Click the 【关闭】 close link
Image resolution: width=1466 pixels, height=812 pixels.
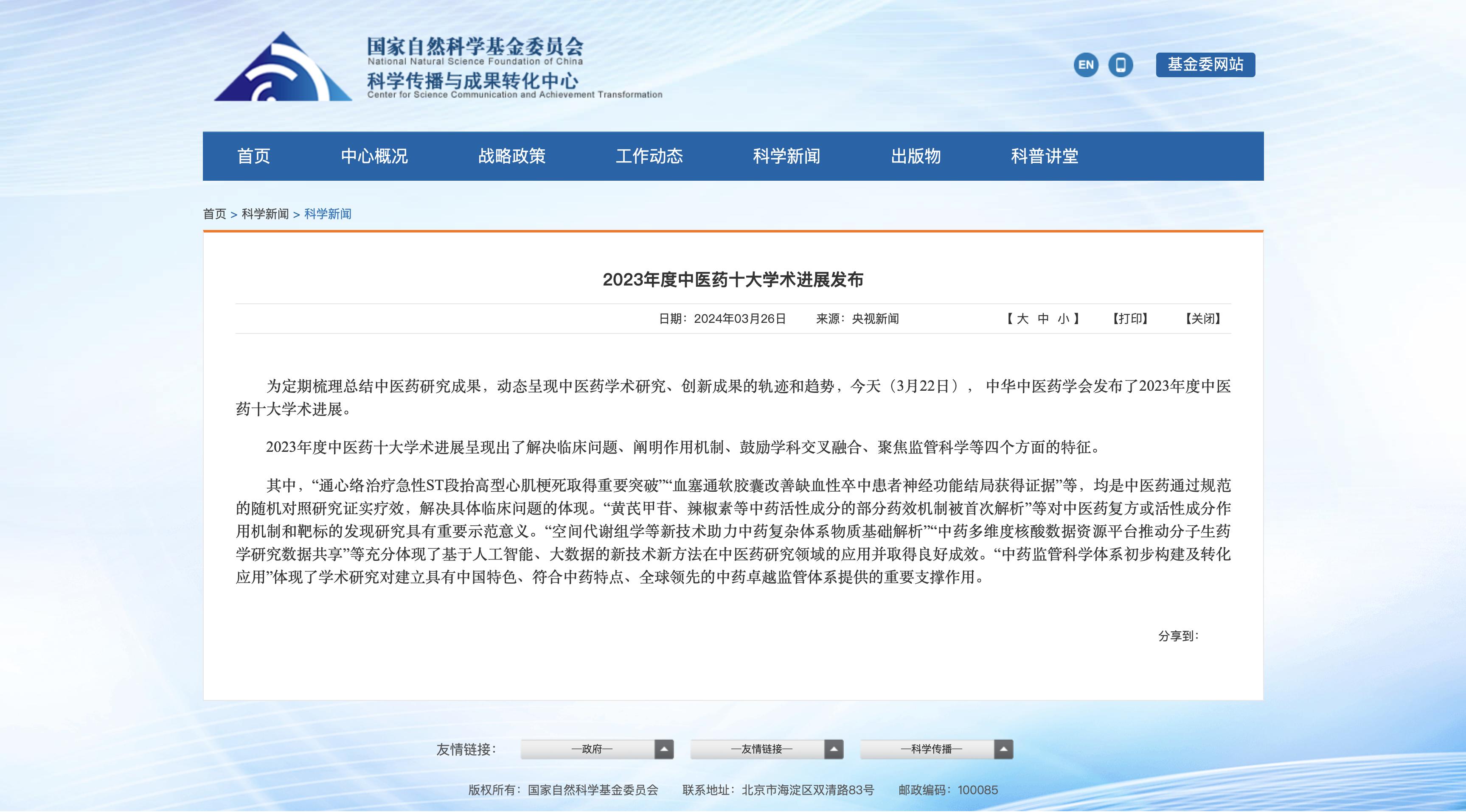point(1203,319)
